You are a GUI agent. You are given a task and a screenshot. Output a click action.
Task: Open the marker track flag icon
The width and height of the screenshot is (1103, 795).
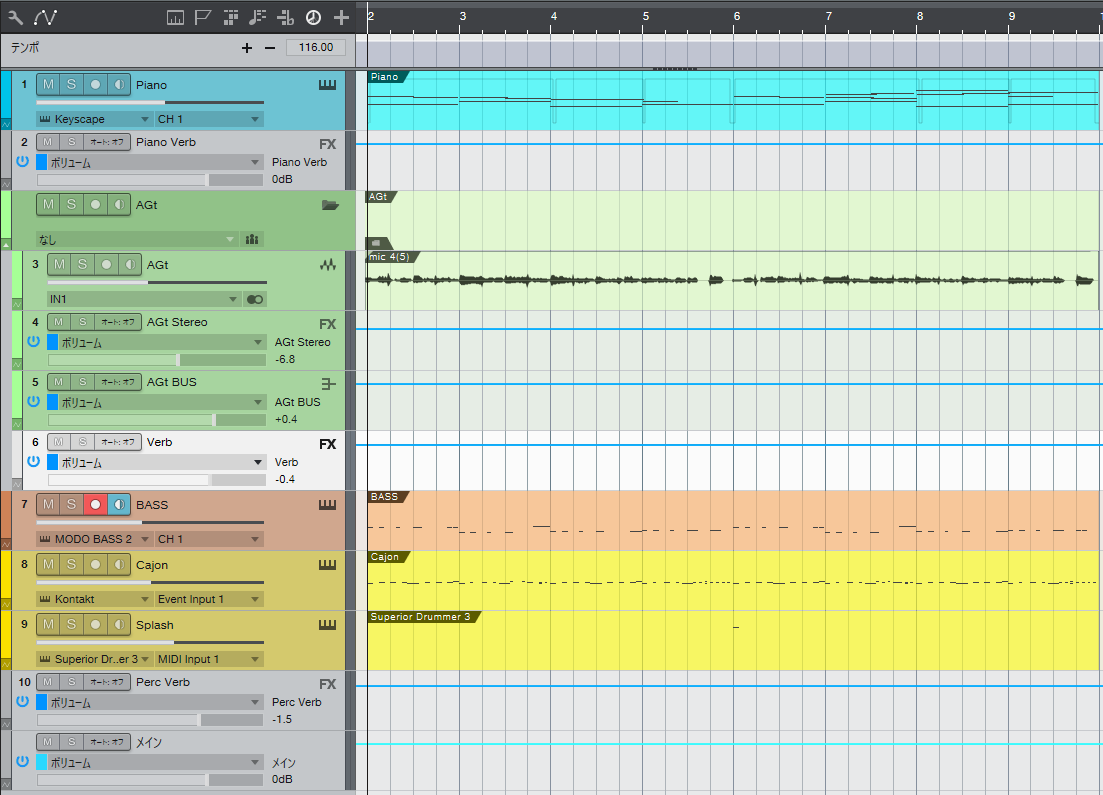click(x=203, y=18)
